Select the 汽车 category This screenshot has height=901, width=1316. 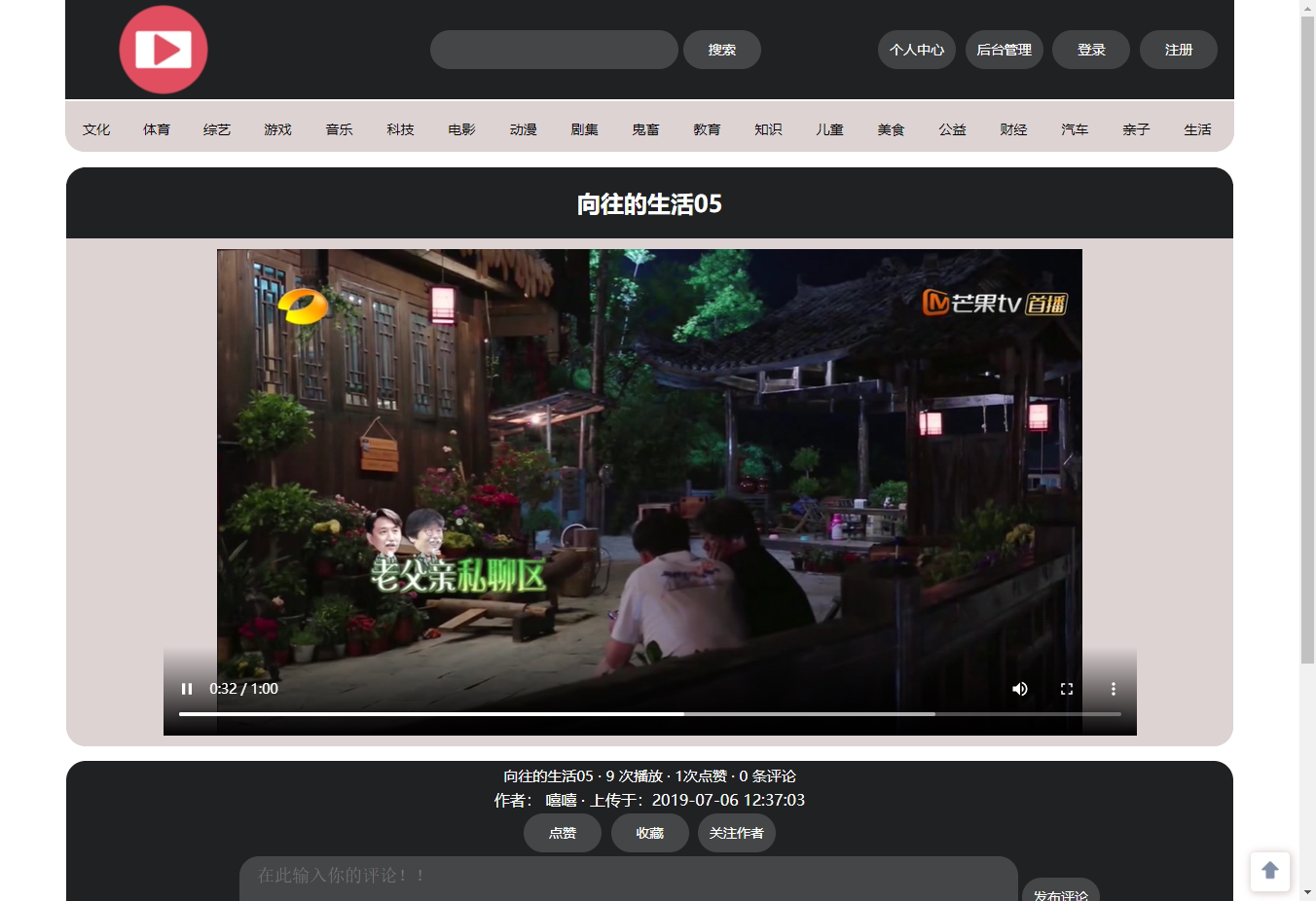(x=1076, y=129)
